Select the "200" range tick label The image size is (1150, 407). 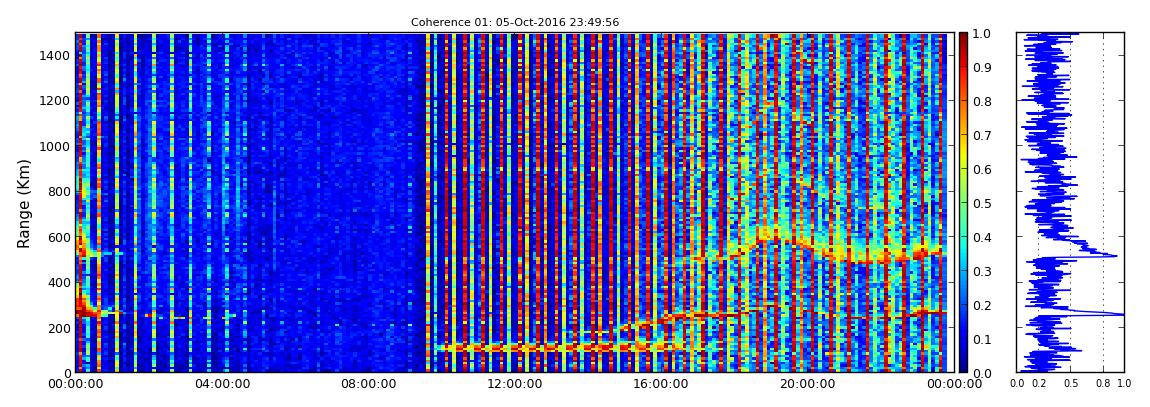59,328
